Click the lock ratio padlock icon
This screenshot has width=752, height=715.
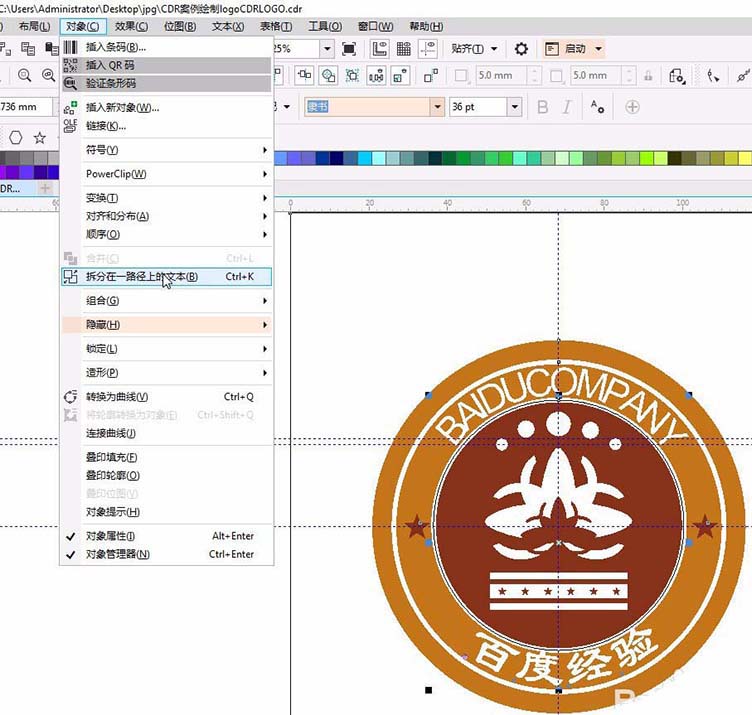(x=648, y=75)
